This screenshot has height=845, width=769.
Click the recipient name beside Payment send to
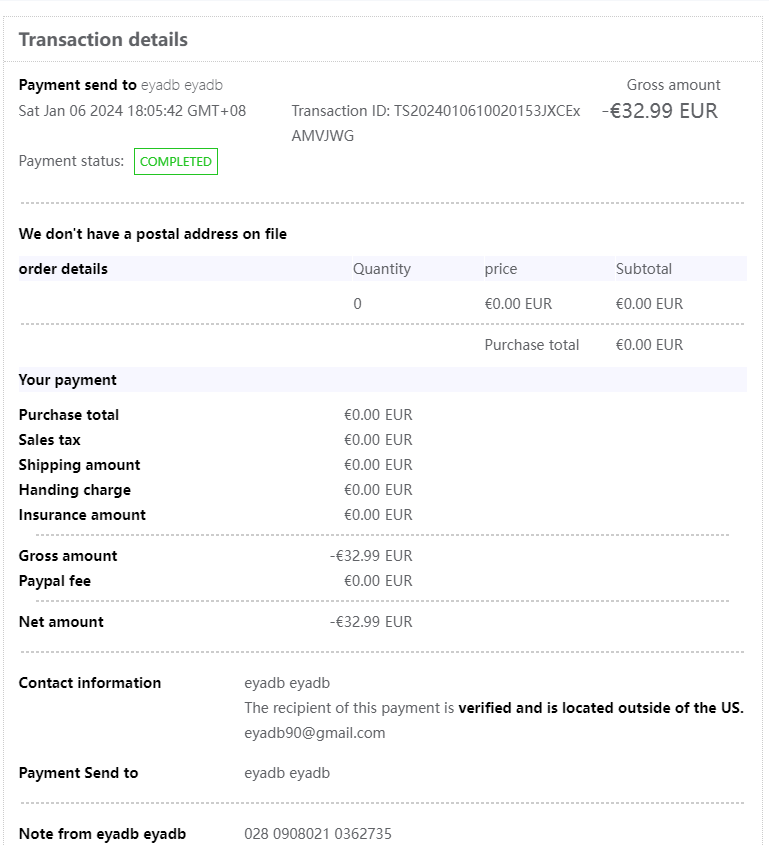181,86
